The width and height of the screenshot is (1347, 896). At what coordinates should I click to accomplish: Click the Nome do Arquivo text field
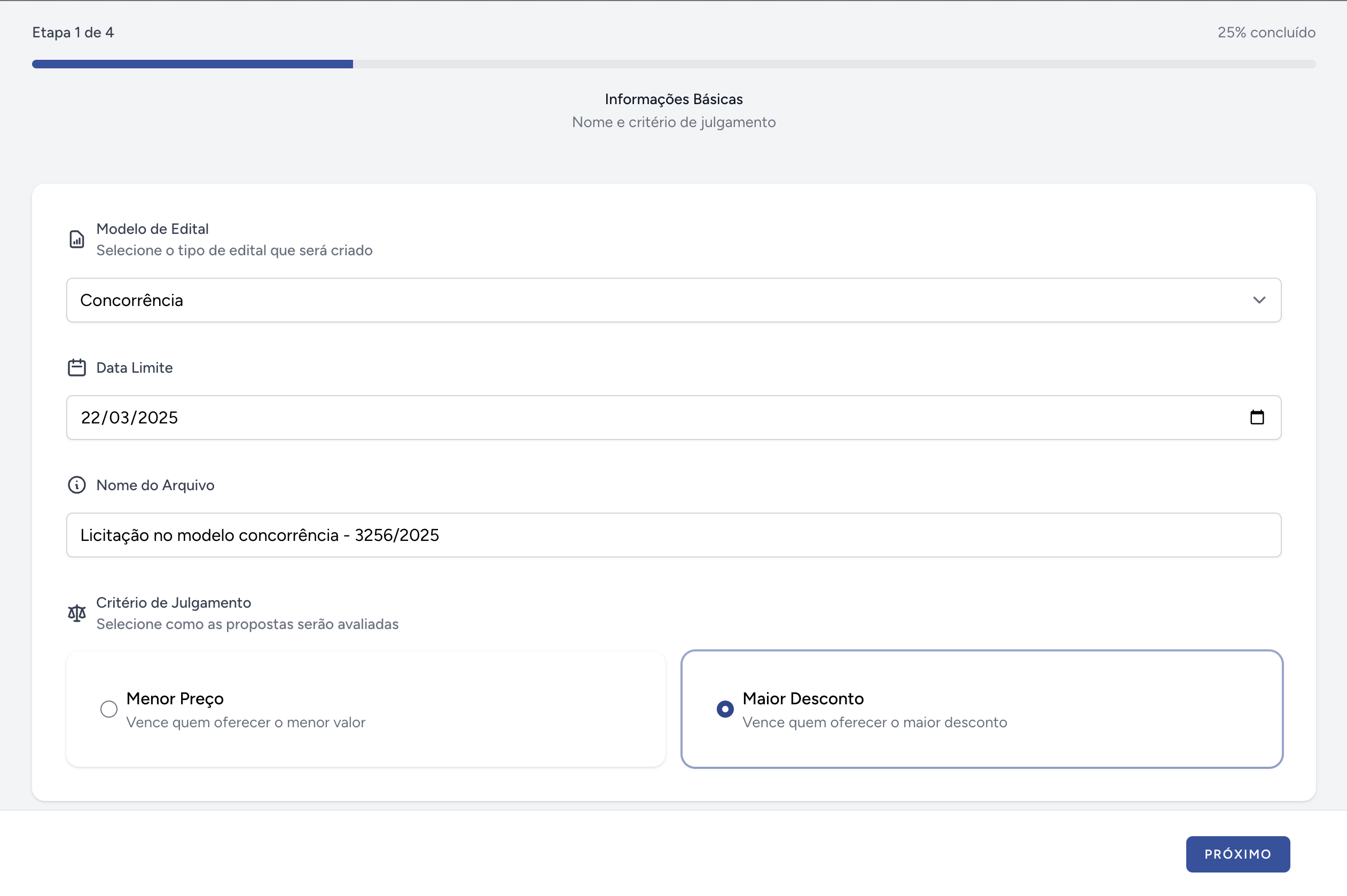tap(673, 535)
